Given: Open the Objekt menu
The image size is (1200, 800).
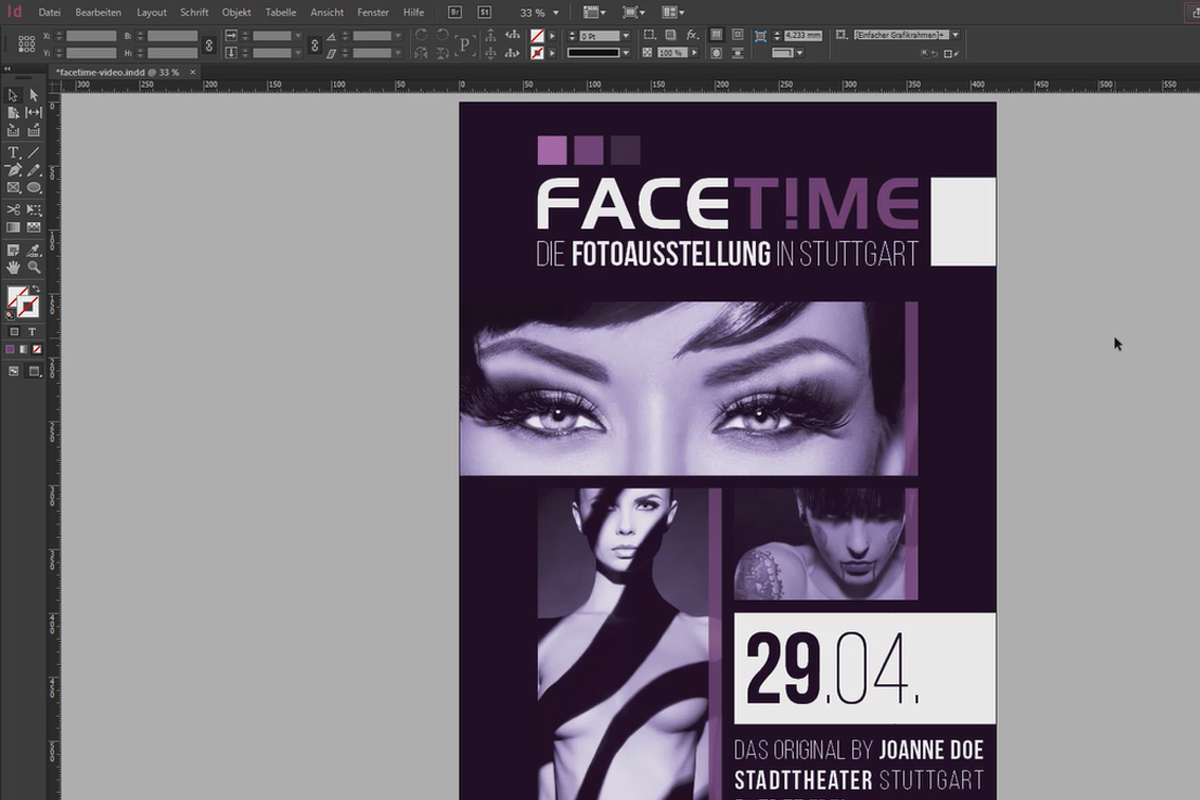Looking at the screenshot, I should (236, 13).
